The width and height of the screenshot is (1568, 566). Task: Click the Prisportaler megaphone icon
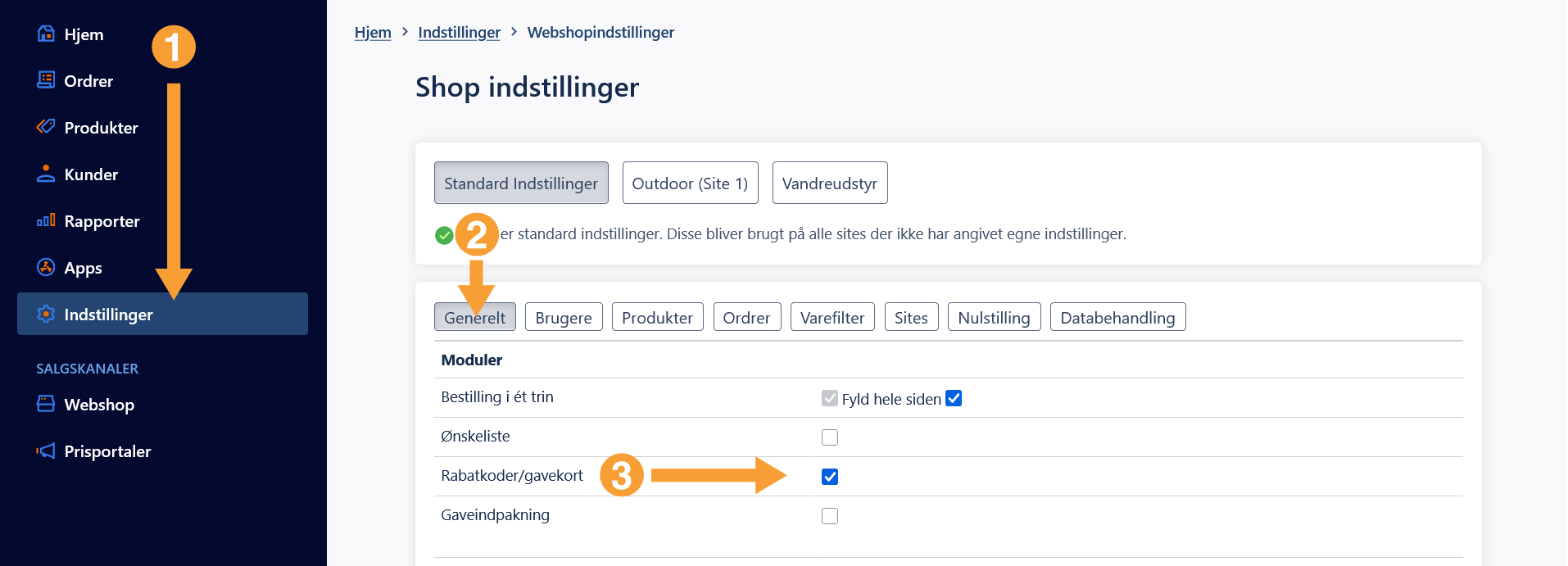(x=46, y=451)
